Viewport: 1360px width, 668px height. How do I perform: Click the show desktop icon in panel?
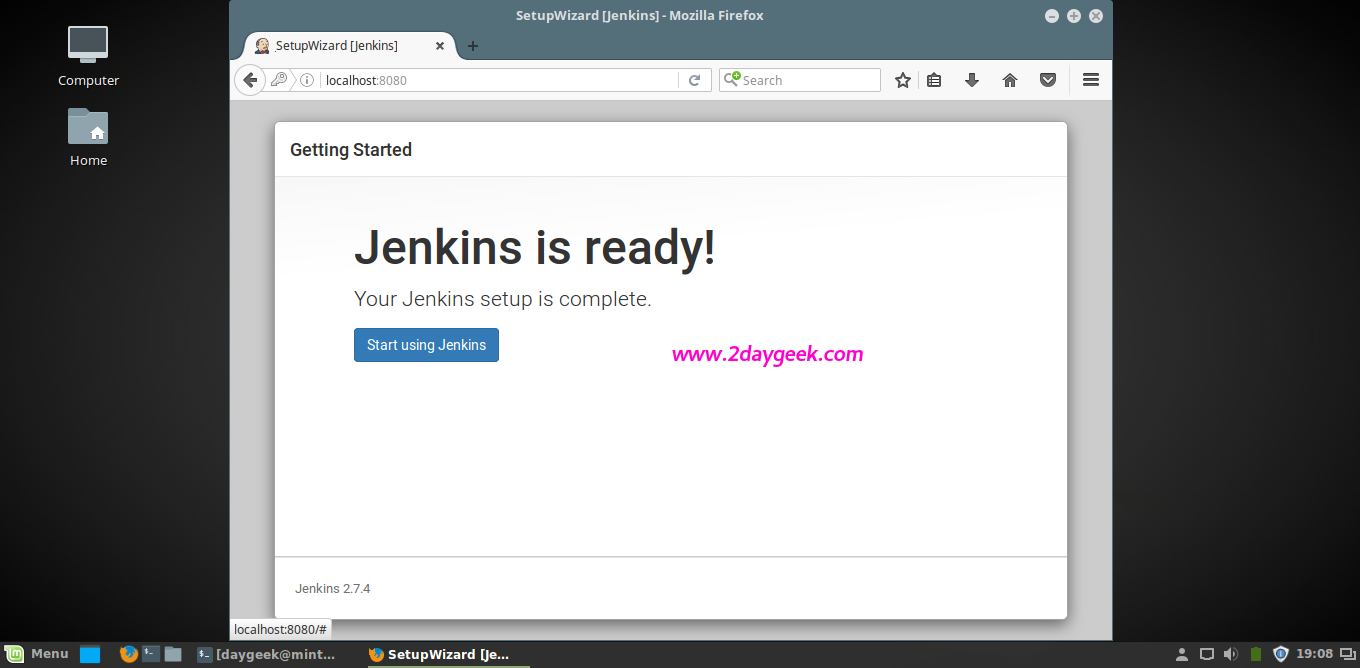(x=90, y=655)
